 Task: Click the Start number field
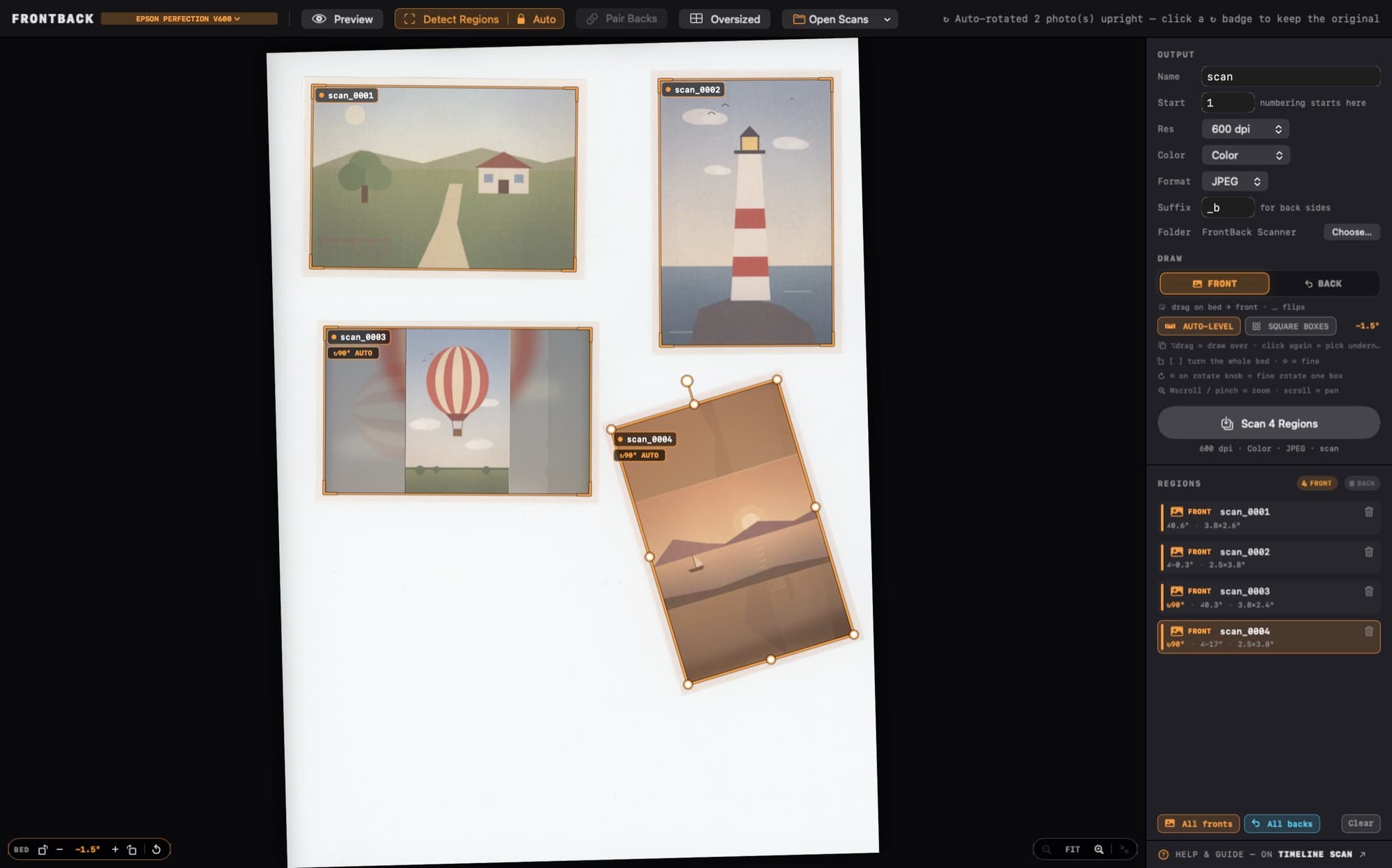[x=1228, y=102]
